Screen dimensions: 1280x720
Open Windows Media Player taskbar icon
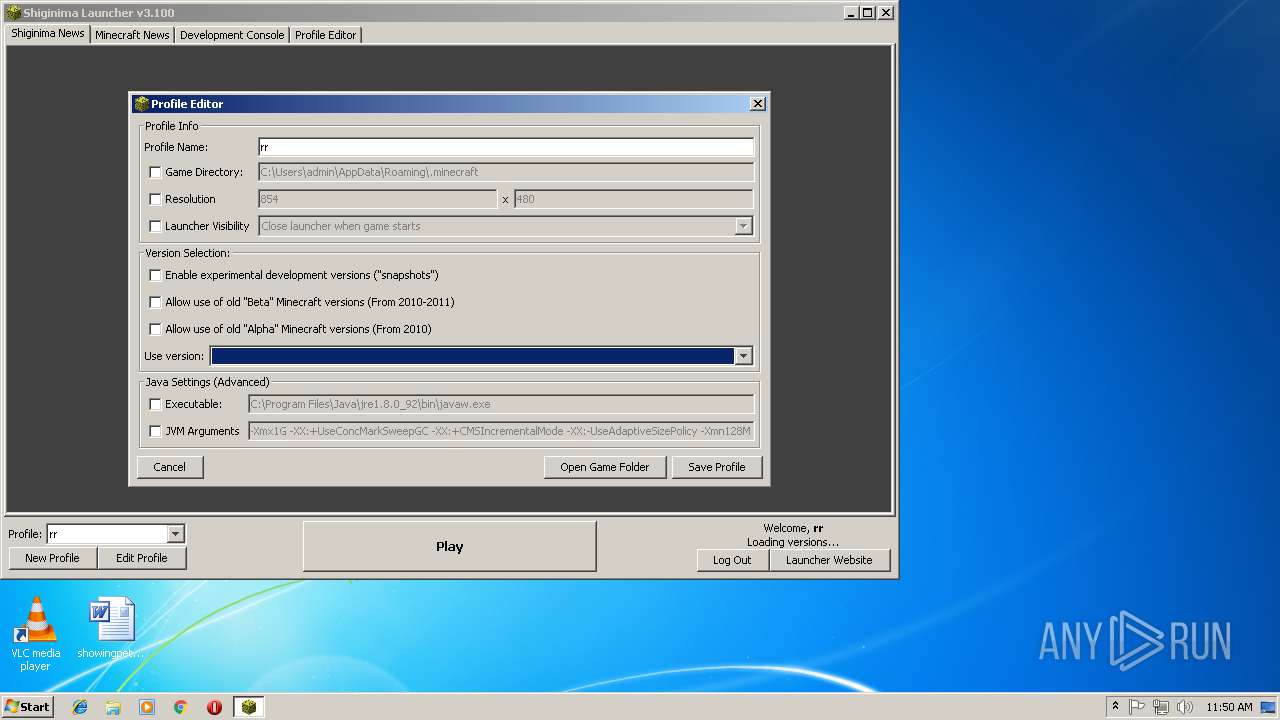click(x=147, y=707)
